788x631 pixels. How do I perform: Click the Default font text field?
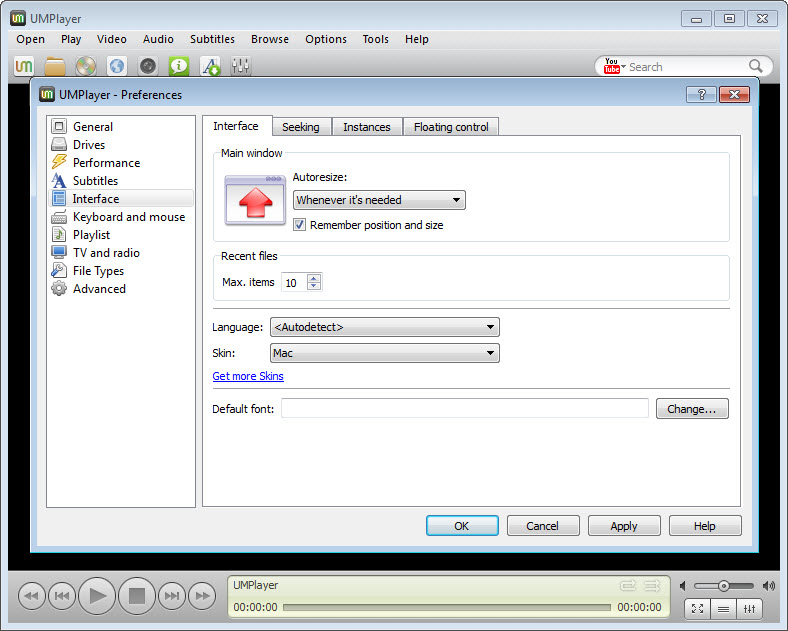[x=465, y=408]
